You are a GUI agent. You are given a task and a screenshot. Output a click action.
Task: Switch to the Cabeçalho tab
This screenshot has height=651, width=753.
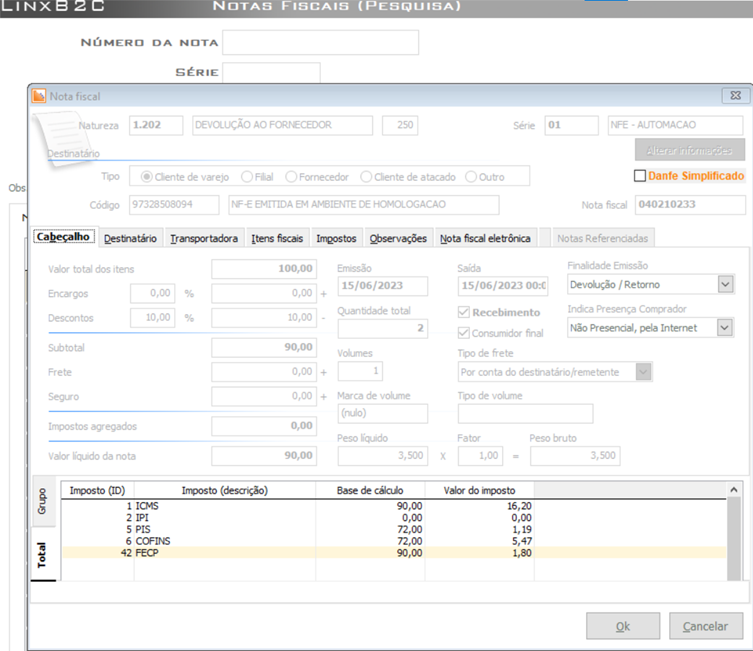63,237
